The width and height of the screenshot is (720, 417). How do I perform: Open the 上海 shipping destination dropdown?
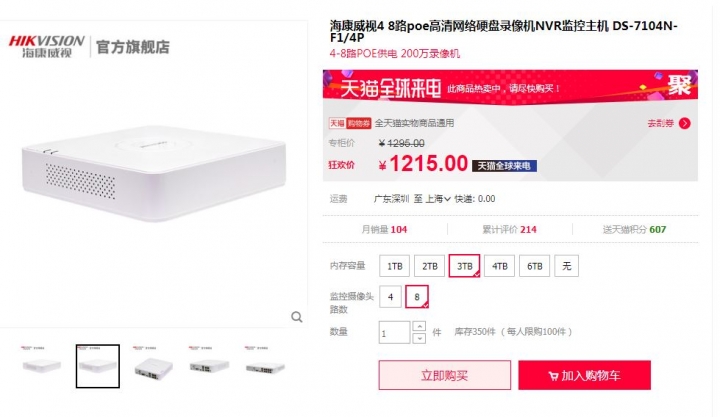coord(438,199)
